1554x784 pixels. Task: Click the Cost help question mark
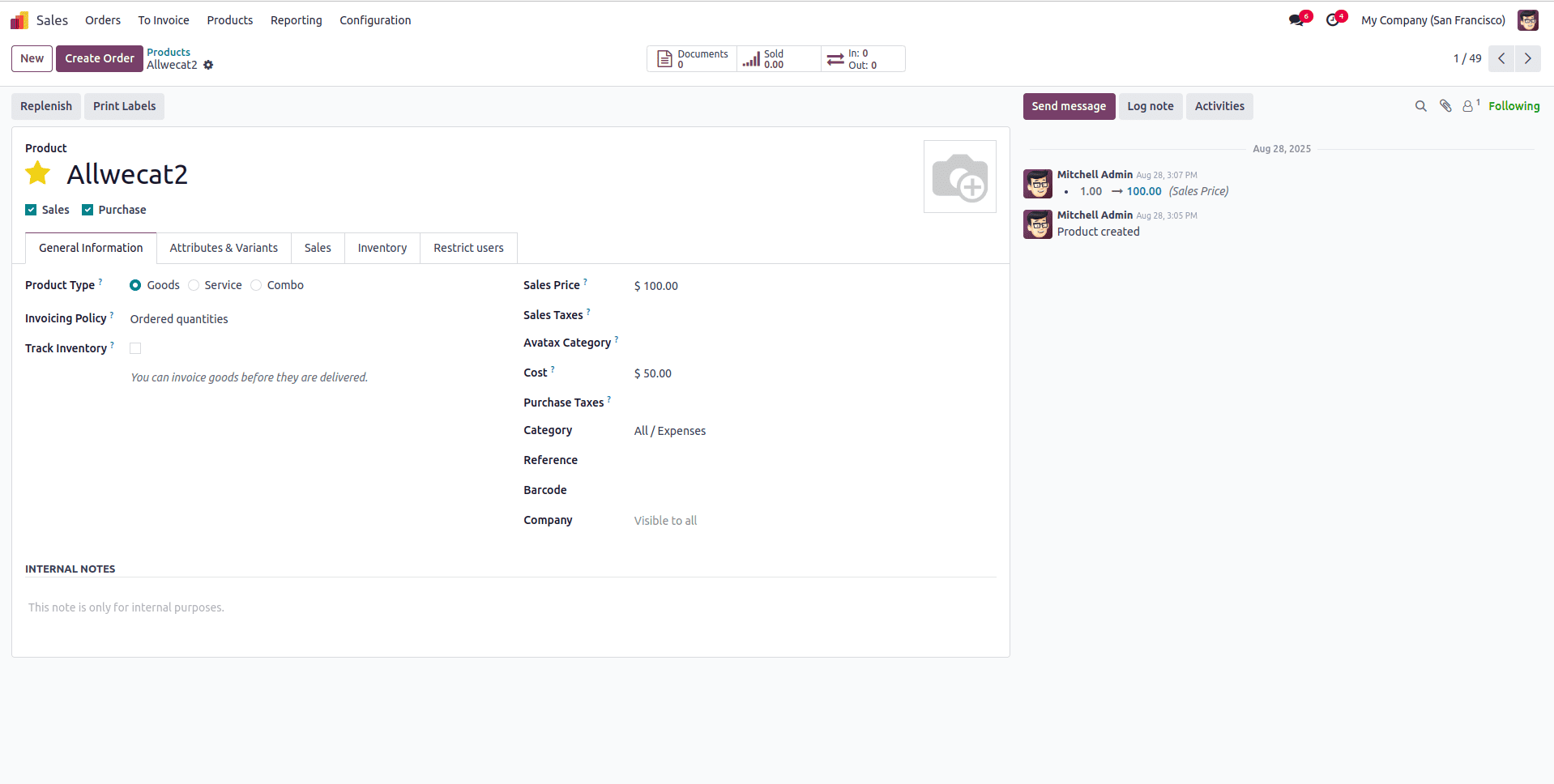click(553, 369)
